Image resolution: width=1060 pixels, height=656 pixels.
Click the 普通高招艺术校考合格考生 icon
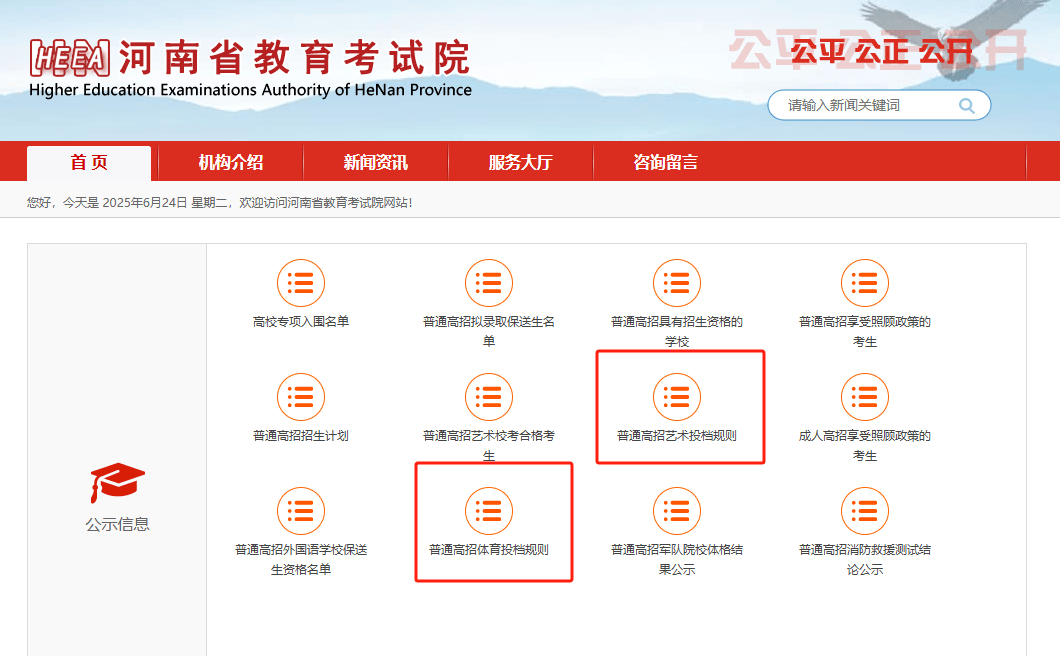pyautogui.click(x=489, y=397)
